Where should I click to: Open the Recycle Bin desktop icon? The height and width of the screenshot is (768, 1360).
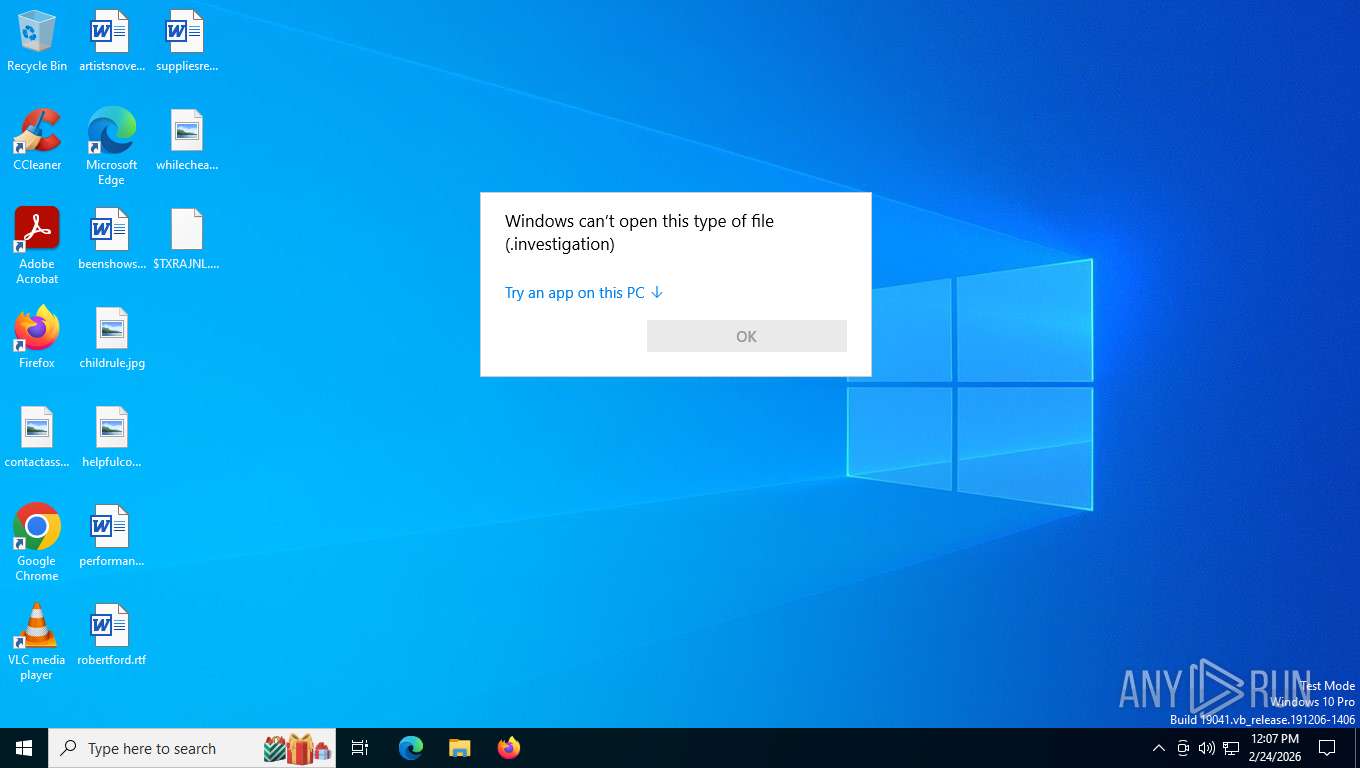[37, 42]
